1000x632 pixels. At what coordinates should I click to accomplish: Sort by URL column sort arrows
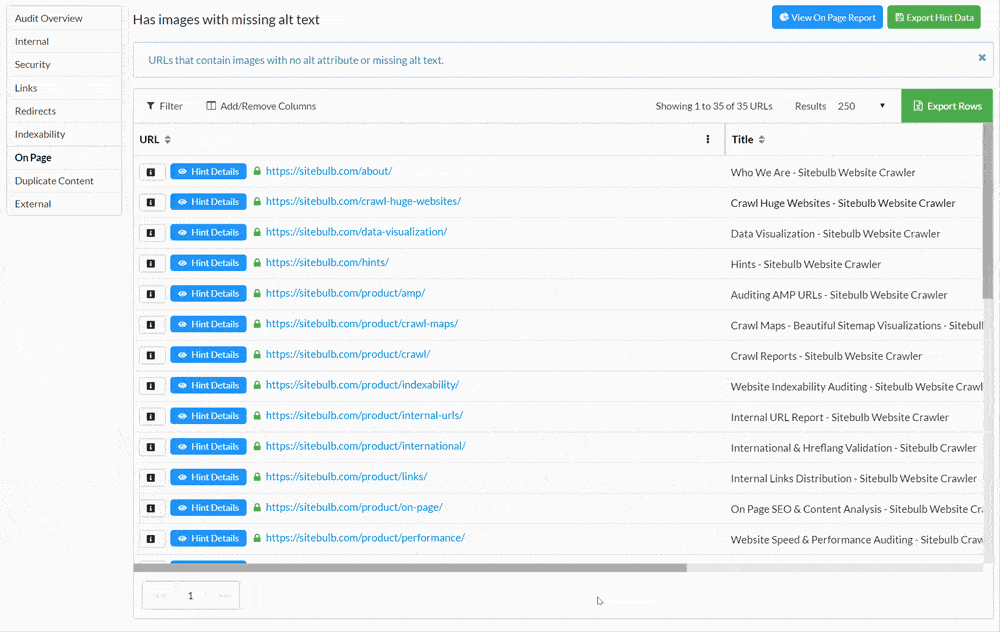(x=168, y=140)
